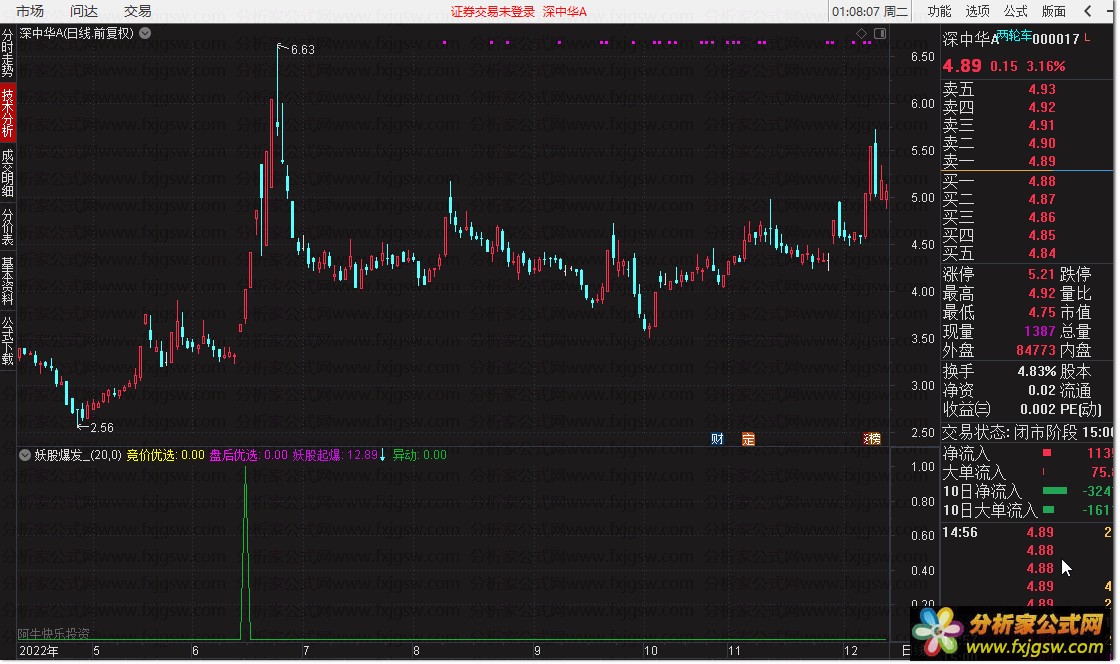Open the 问达 menu
Viewport: 1120px width, 664px height.
(84, 11)
